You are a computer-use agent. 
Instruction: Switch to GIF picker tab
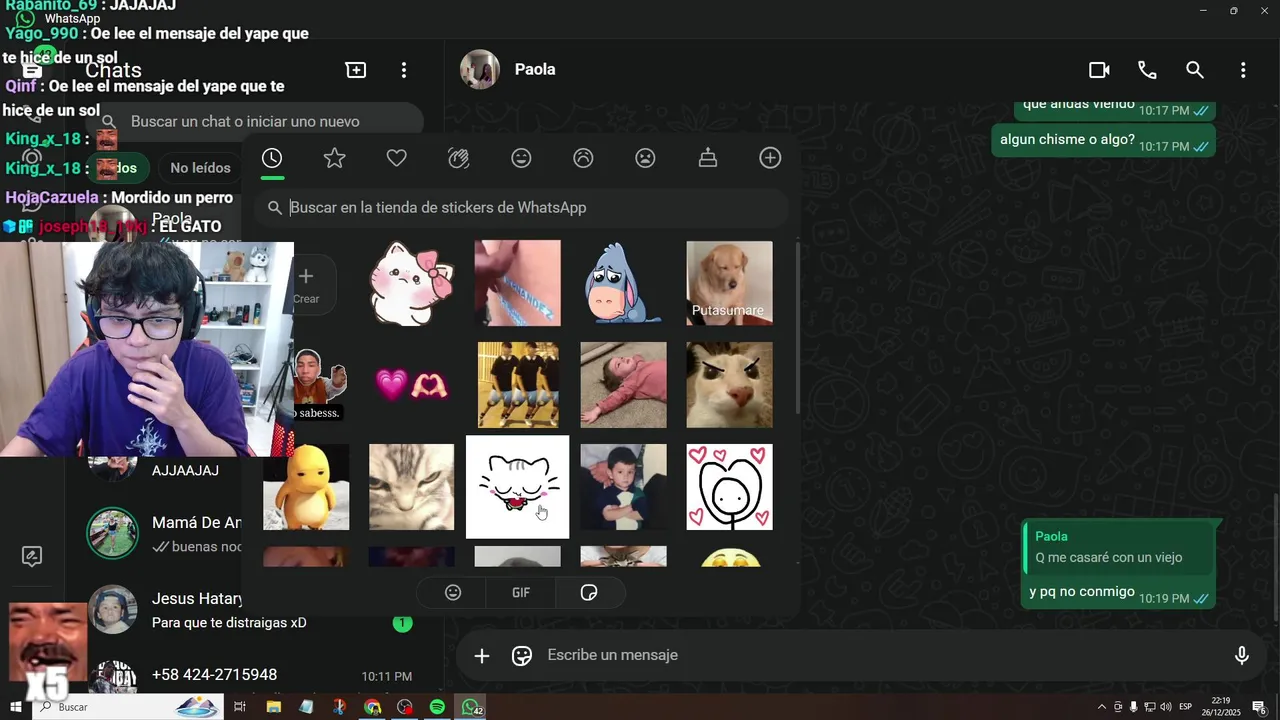[x=521, y=592]
